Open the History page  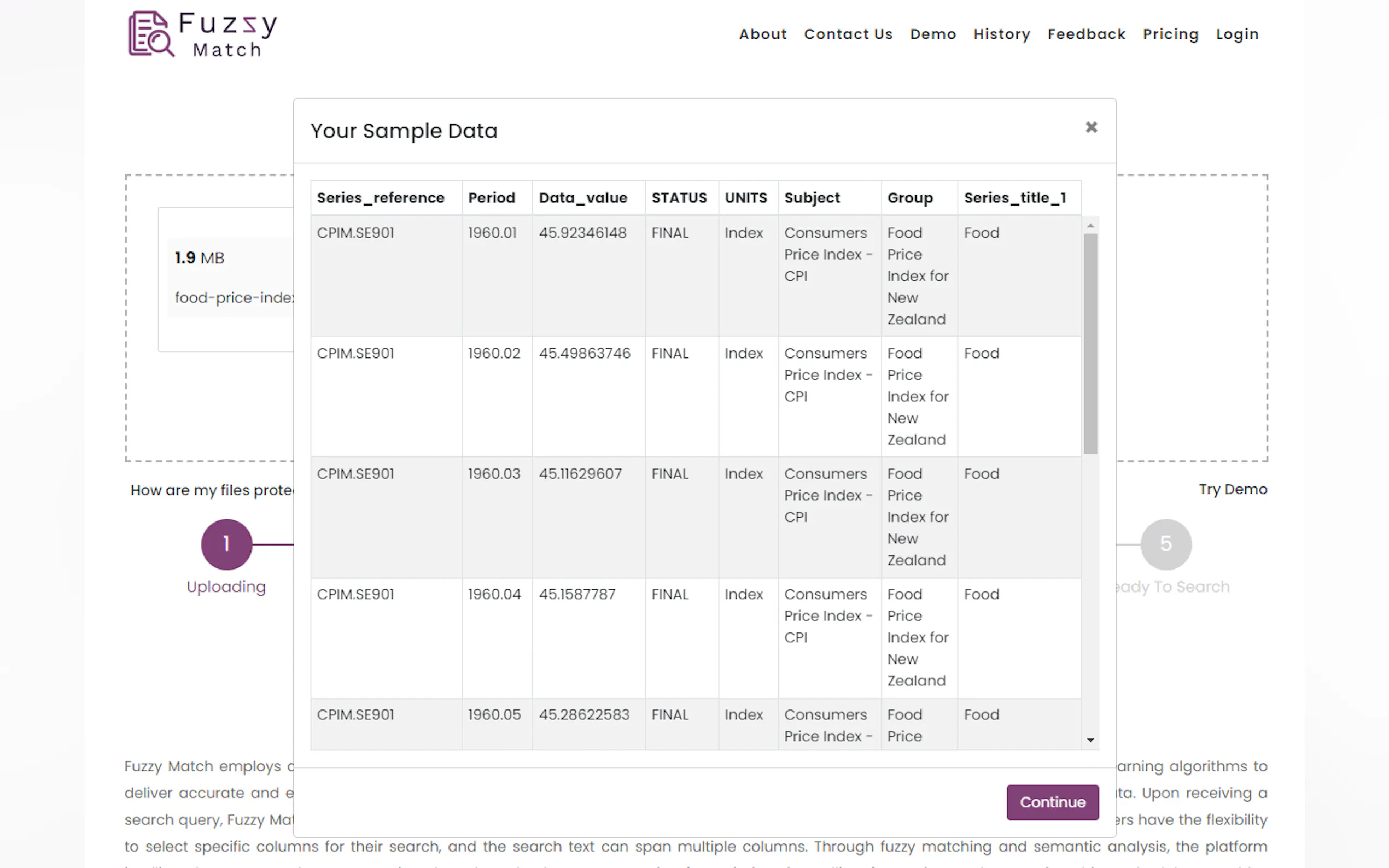tap(1001, 34)
